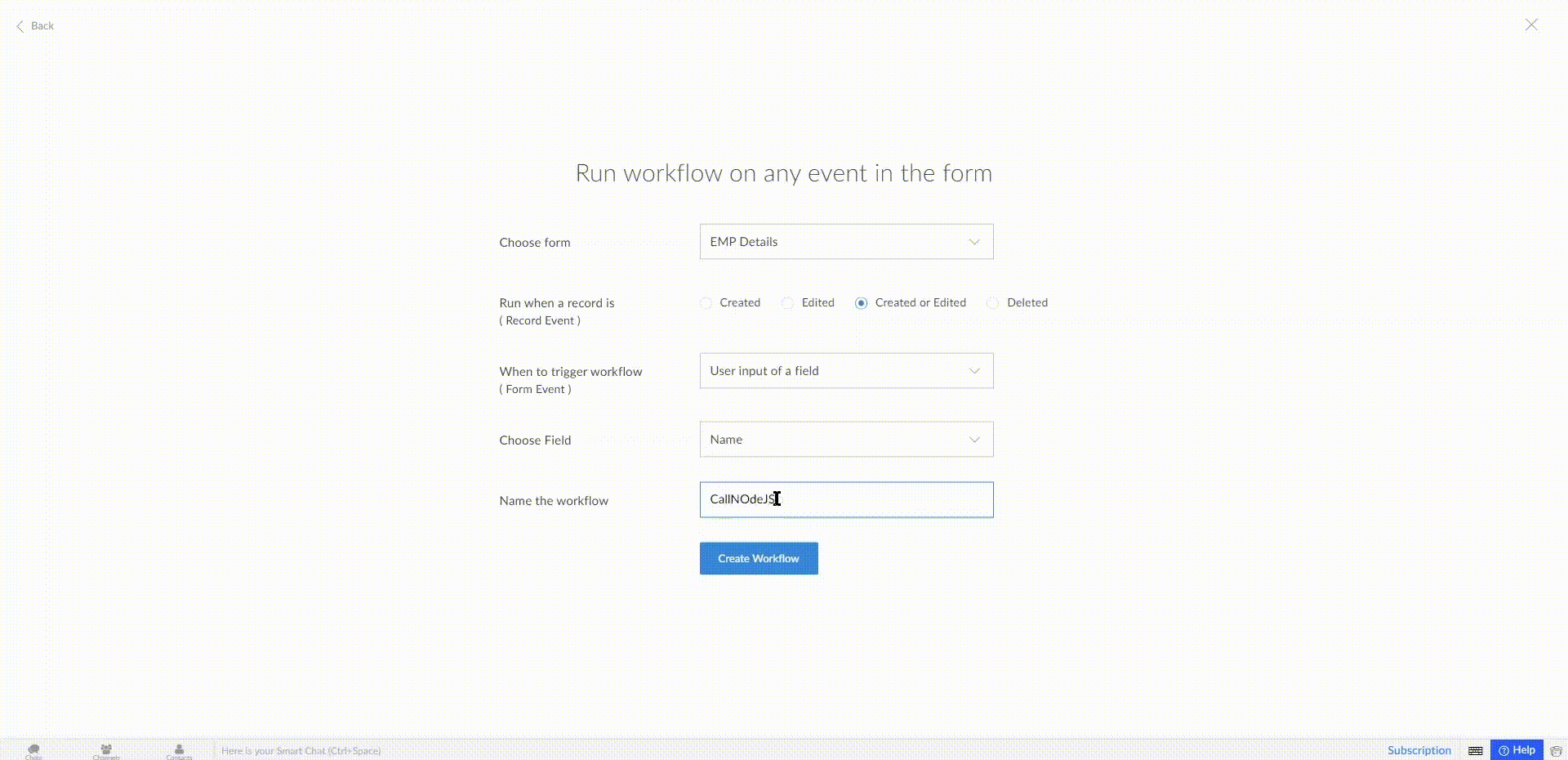Select the Edited radio option
Image resolution: width=1568 pixels, height=760 pixels.
coord(788,303)
